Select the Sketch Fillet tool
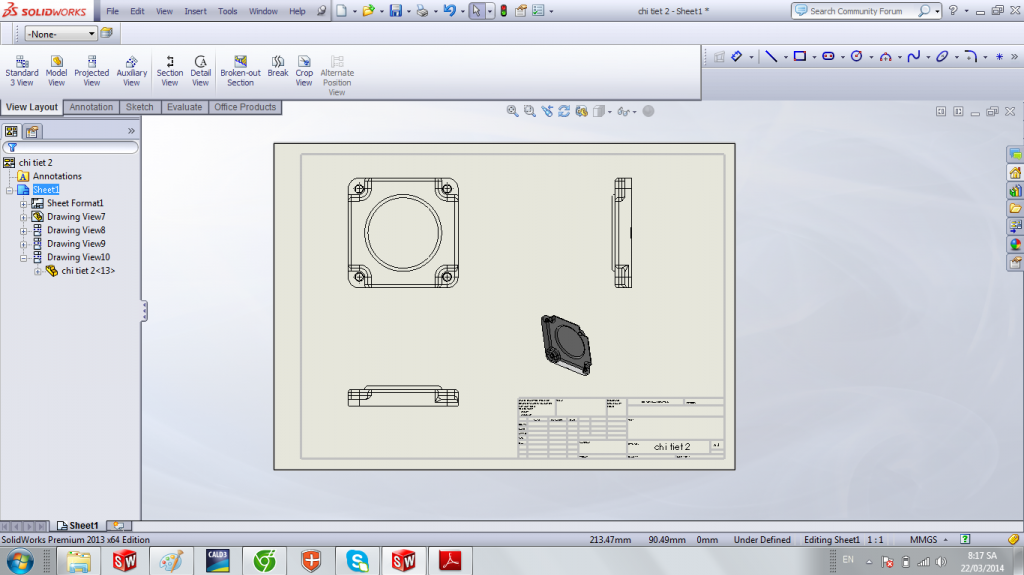The width and height of the screenshot is (1024, 575). tap(971, 56)
